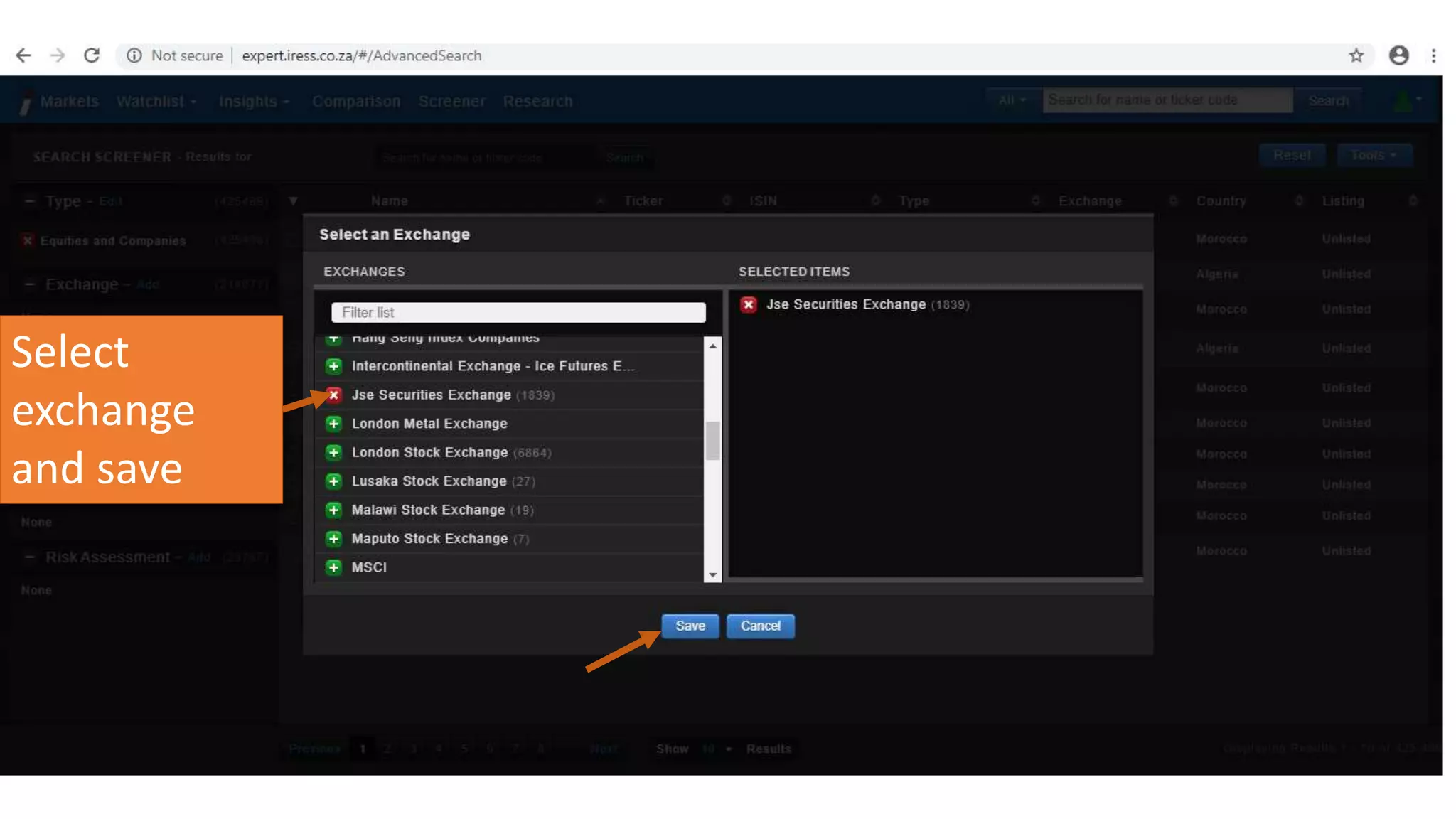Click the Reset button

coord(1292,155)
